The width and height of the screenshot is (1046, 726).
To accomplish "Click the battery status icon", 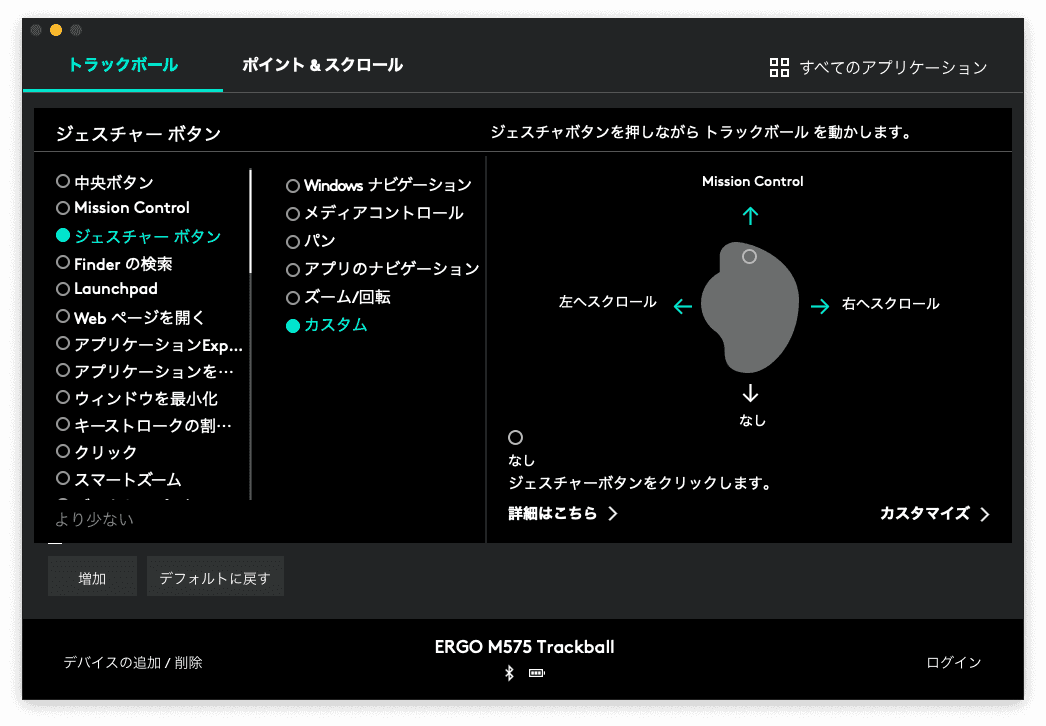I will coord(538,673).
